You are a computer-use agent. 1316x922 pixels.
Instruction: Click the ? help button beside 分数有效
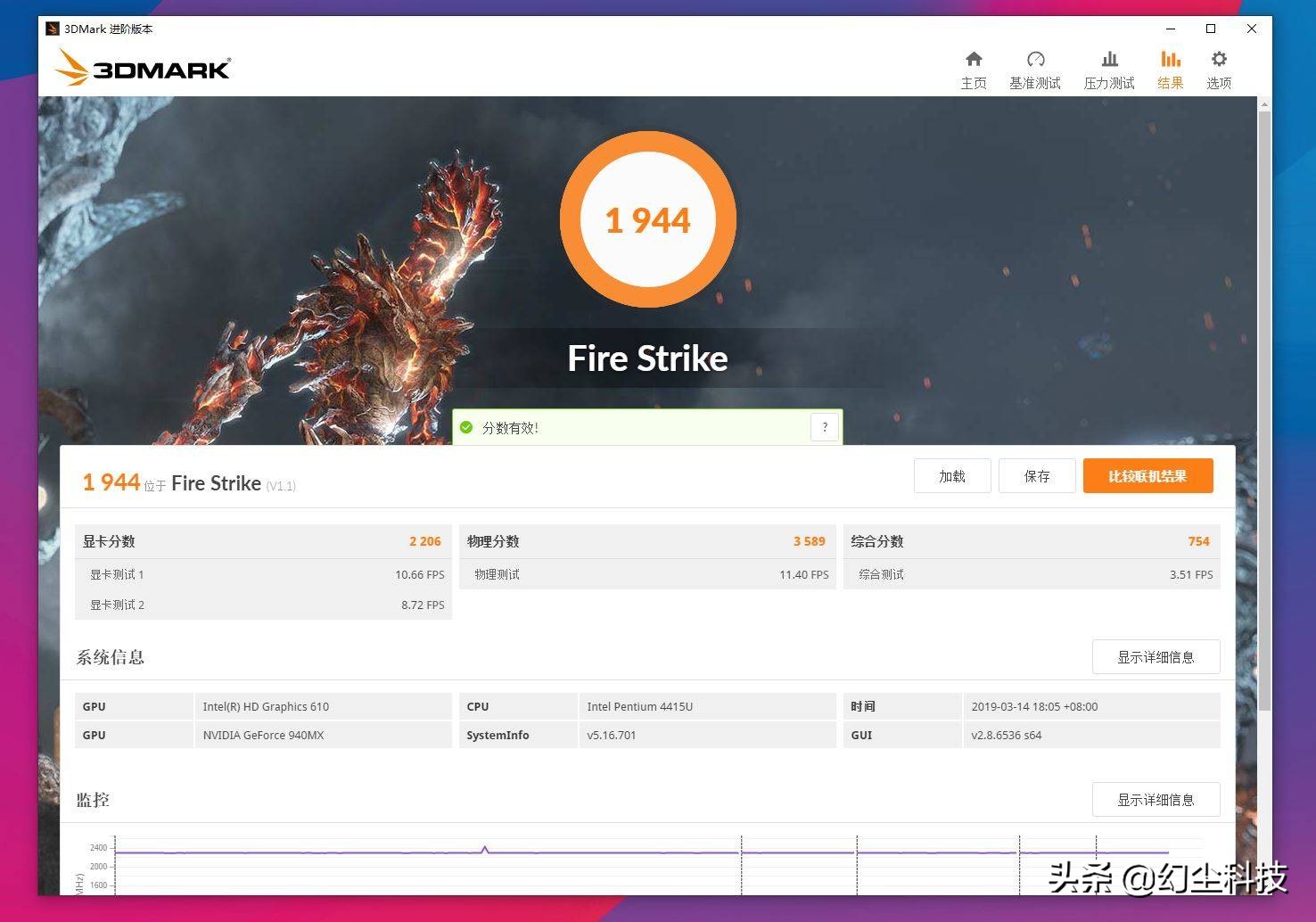[825, 427]
